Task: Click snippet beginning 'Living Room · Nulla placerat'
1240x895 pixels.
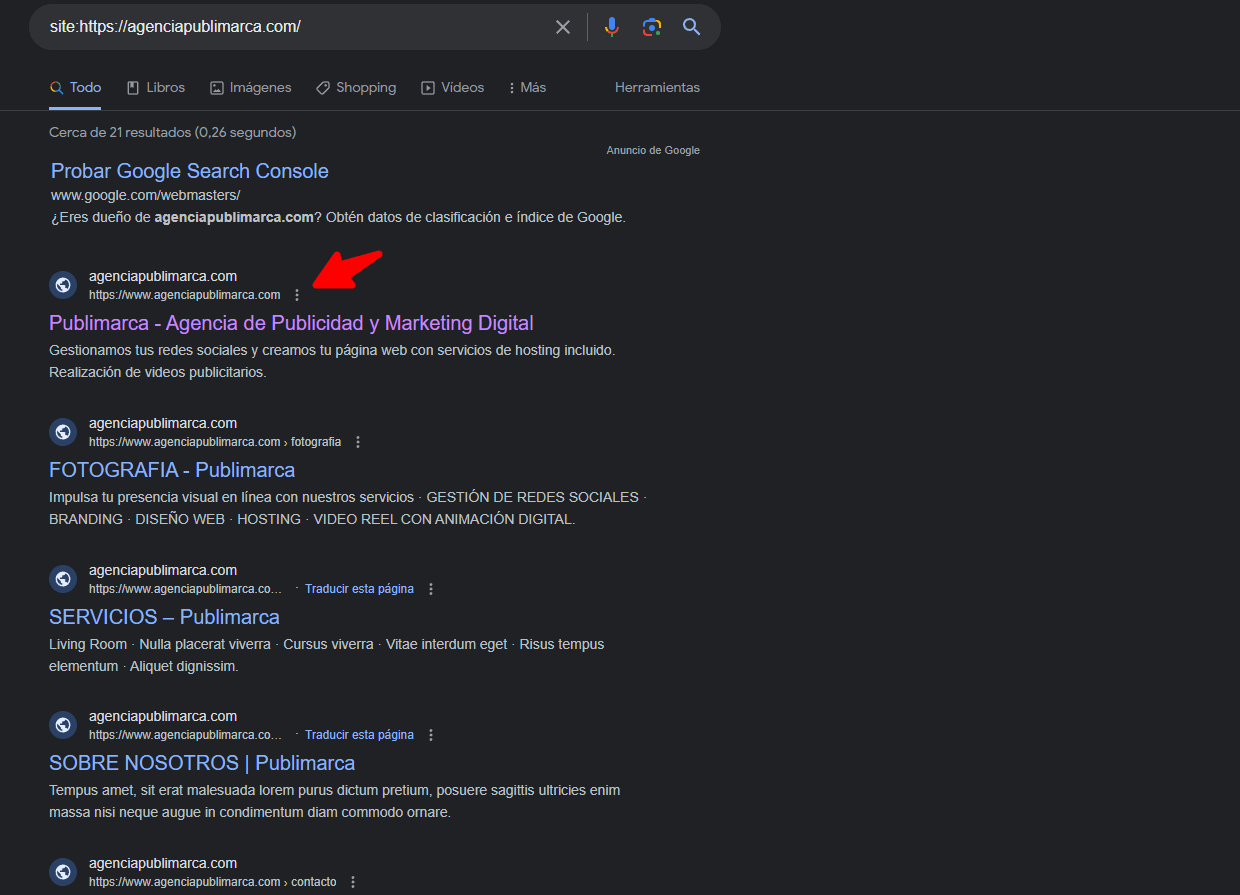Action: point(326,655)
